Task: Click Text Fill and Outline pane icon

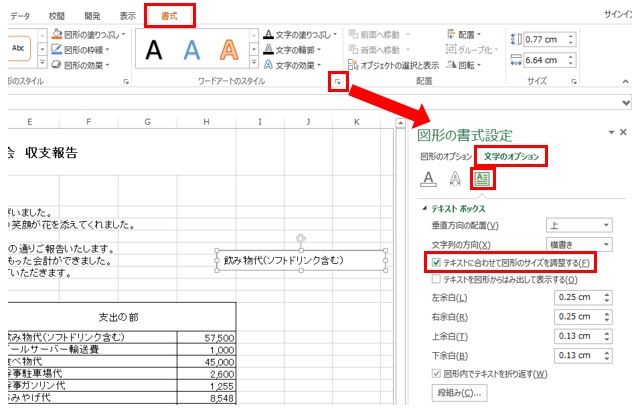Action: click(428, 179)
